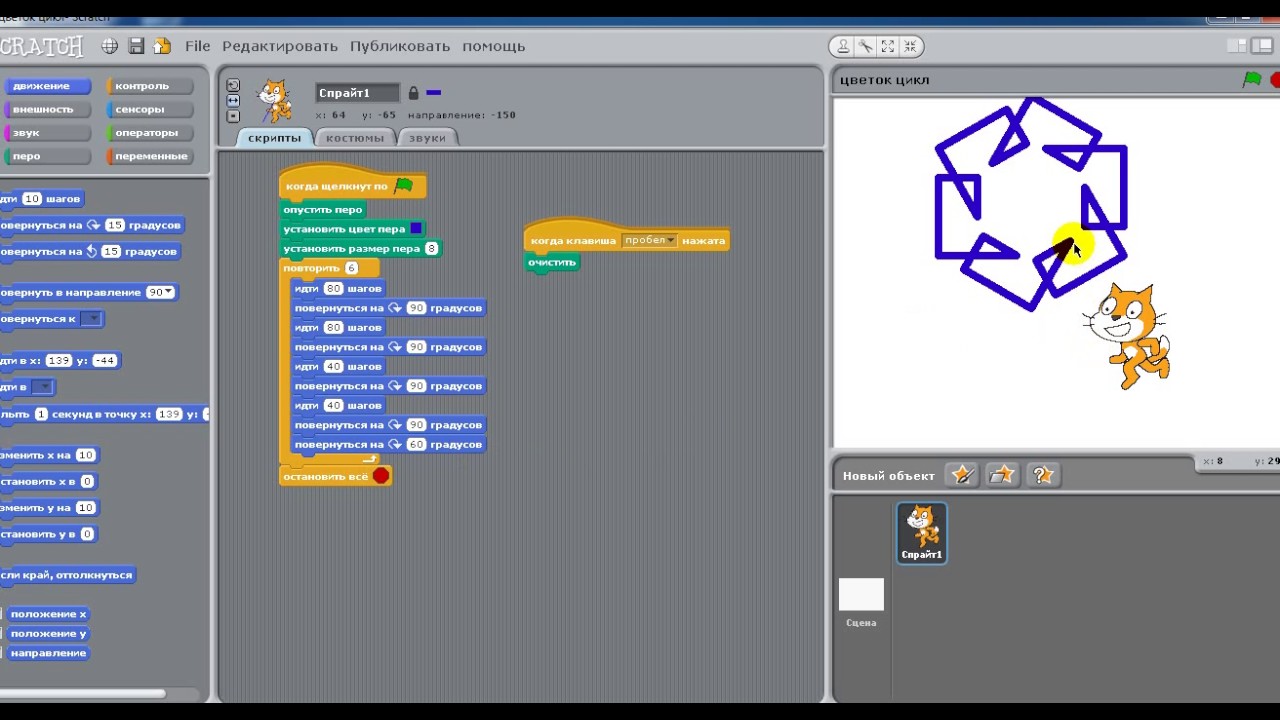Select the сенсоры block category
The height and width of the screenshot is (720, 1280).
click(149, 109)
